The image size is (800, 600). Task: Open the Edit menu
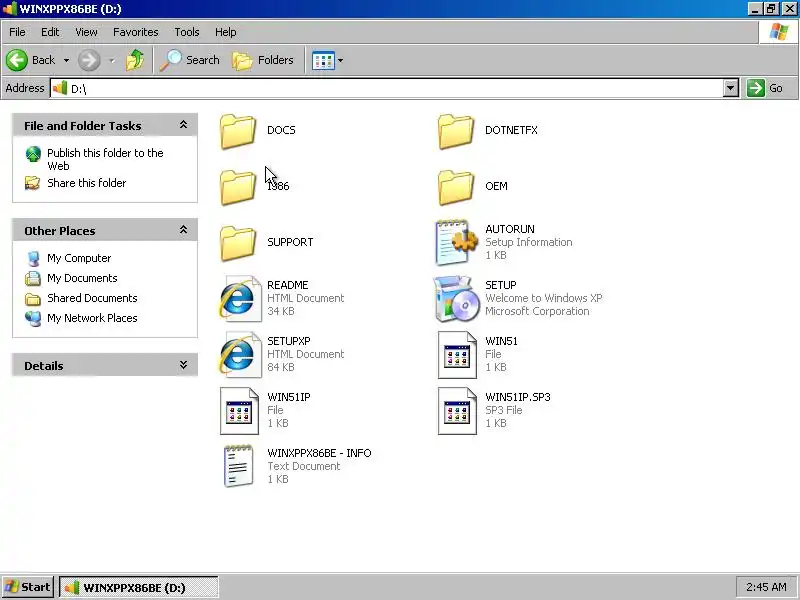[50, 32]
